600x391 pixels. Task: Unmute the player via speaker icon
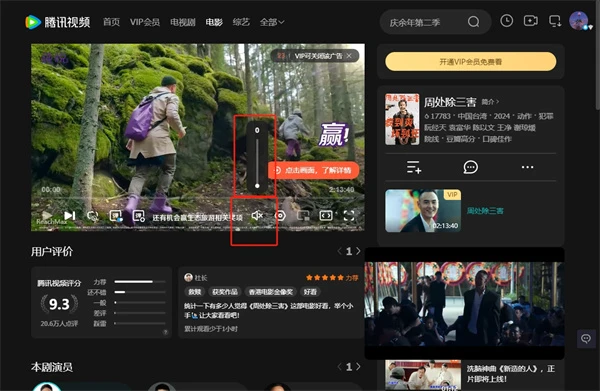pyautogui.click(x=257, y=216)
